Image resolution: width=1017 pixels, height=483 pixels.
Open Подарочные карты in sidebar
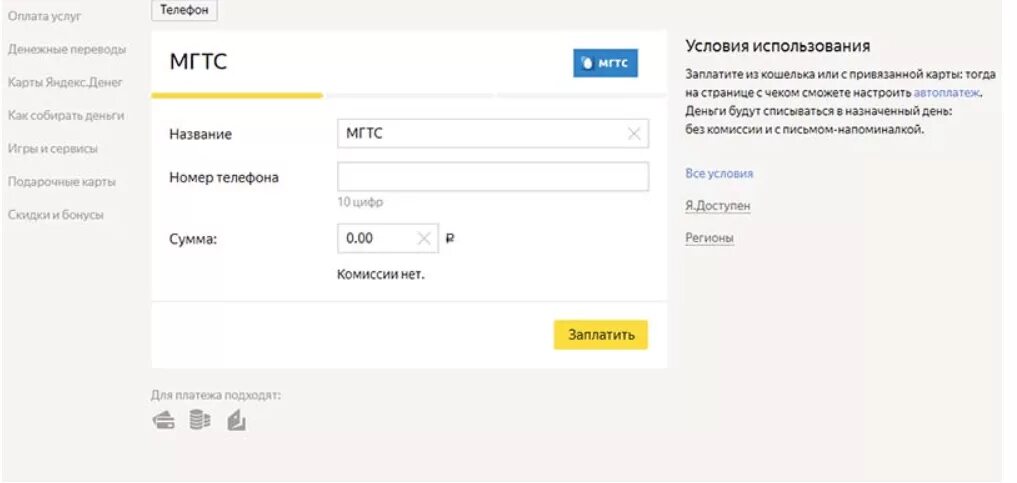click(x=62, y=182)
